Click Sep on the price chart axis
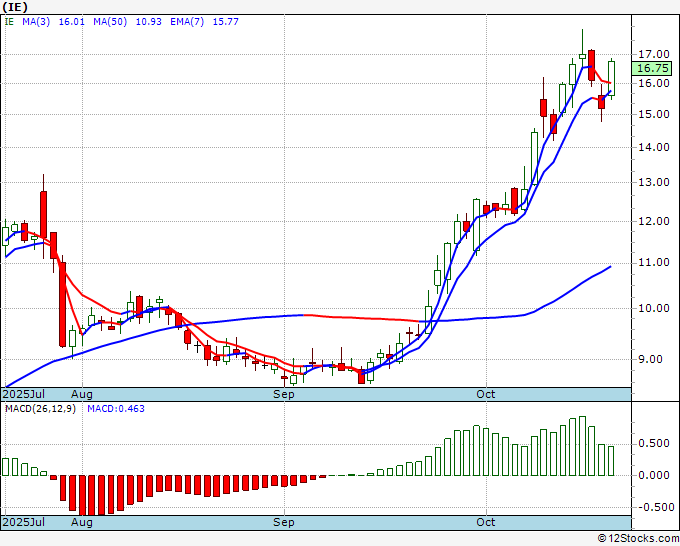 pyautogui.click(x=284, y=394)
